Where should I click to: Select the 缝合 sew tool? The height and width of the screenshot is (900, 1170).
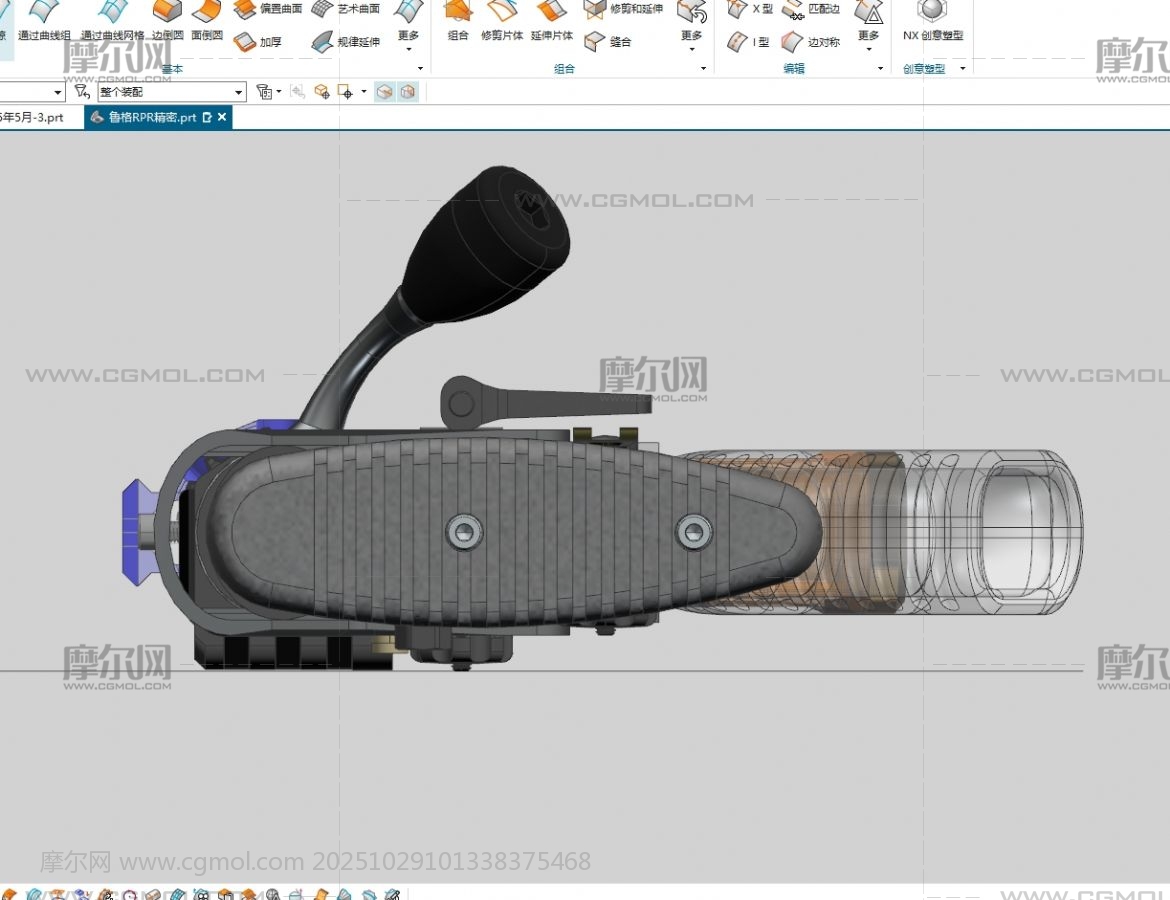[x=608, y=42]
